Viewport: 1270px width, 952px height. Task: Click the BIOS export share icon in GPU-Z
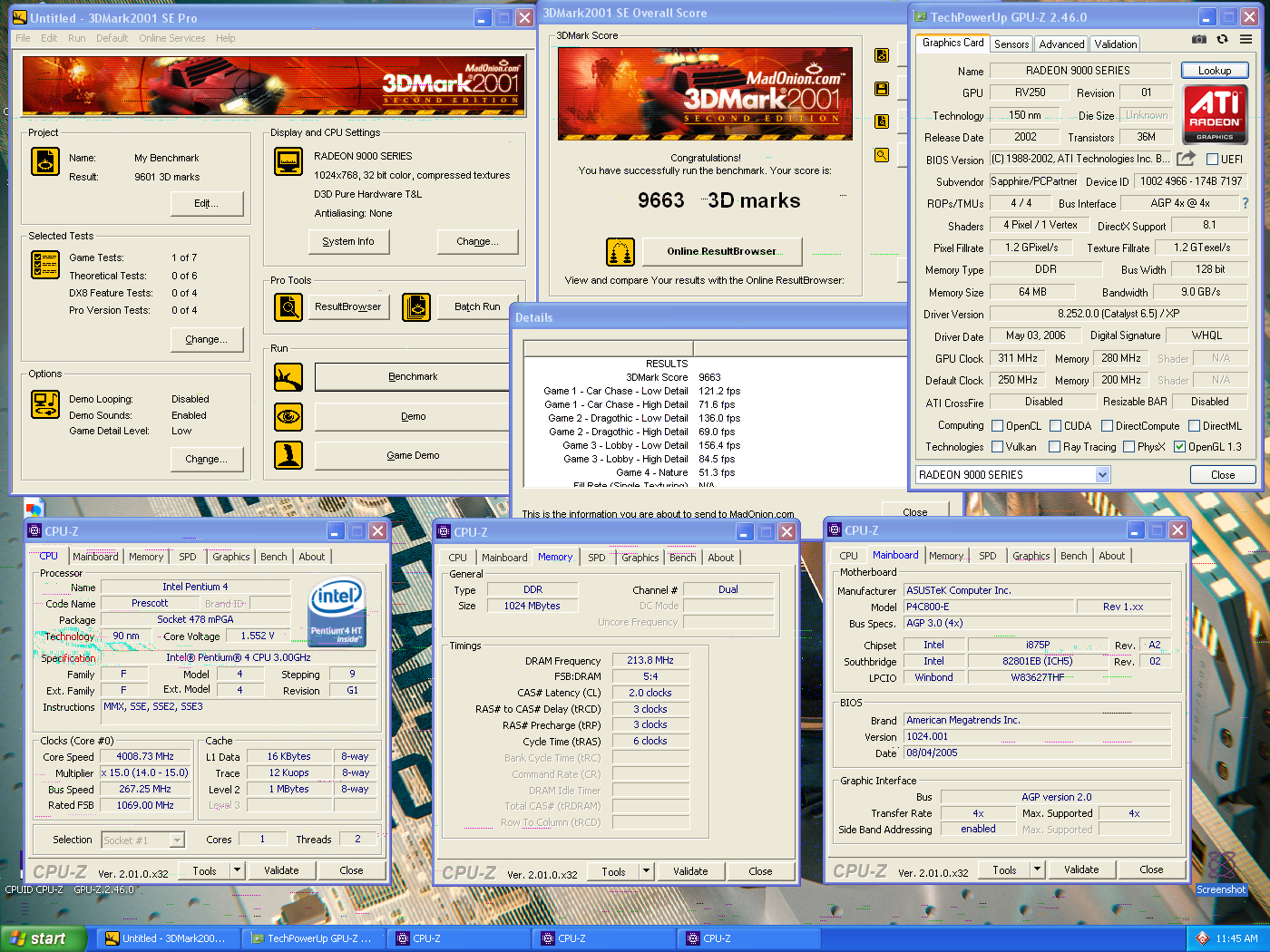(x=1187, y=159)
